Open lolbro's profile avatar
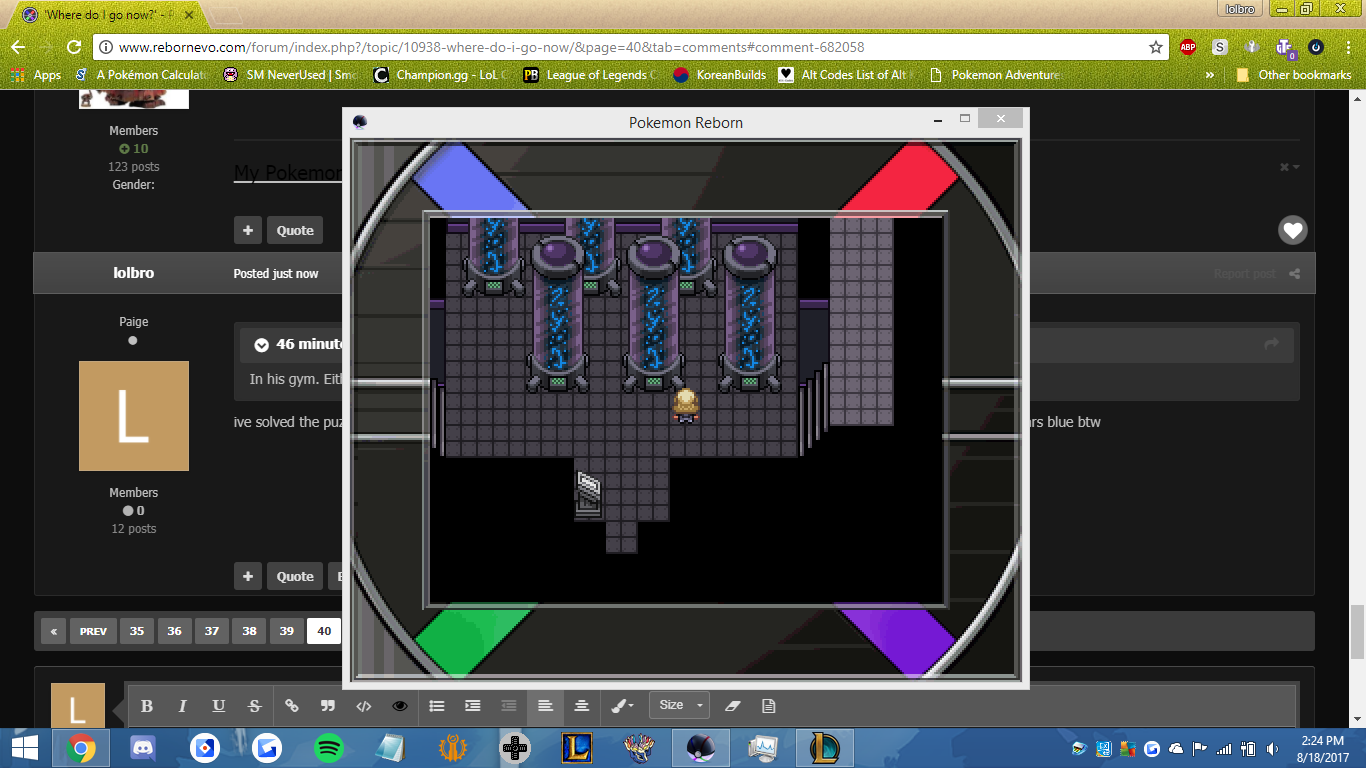This screenshot has width=1366, height=768. (134, 416)
